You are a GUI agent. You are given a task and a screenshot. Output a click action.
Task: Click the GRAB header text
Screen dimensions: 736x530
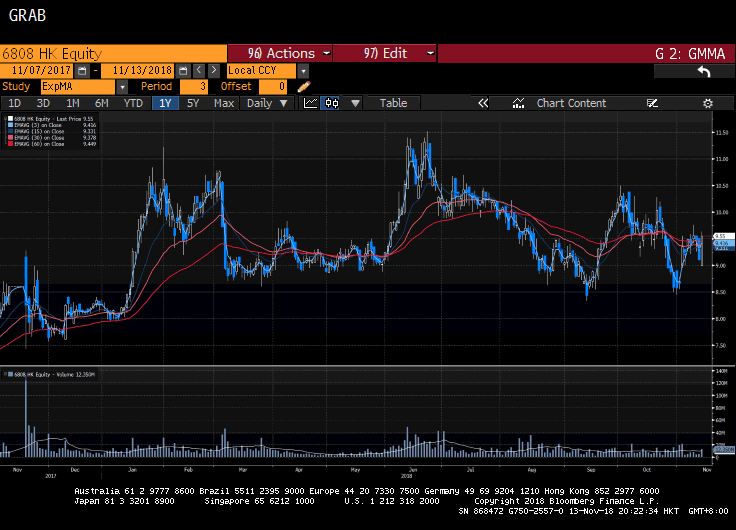pyautogui.click(x=27, y=15)
